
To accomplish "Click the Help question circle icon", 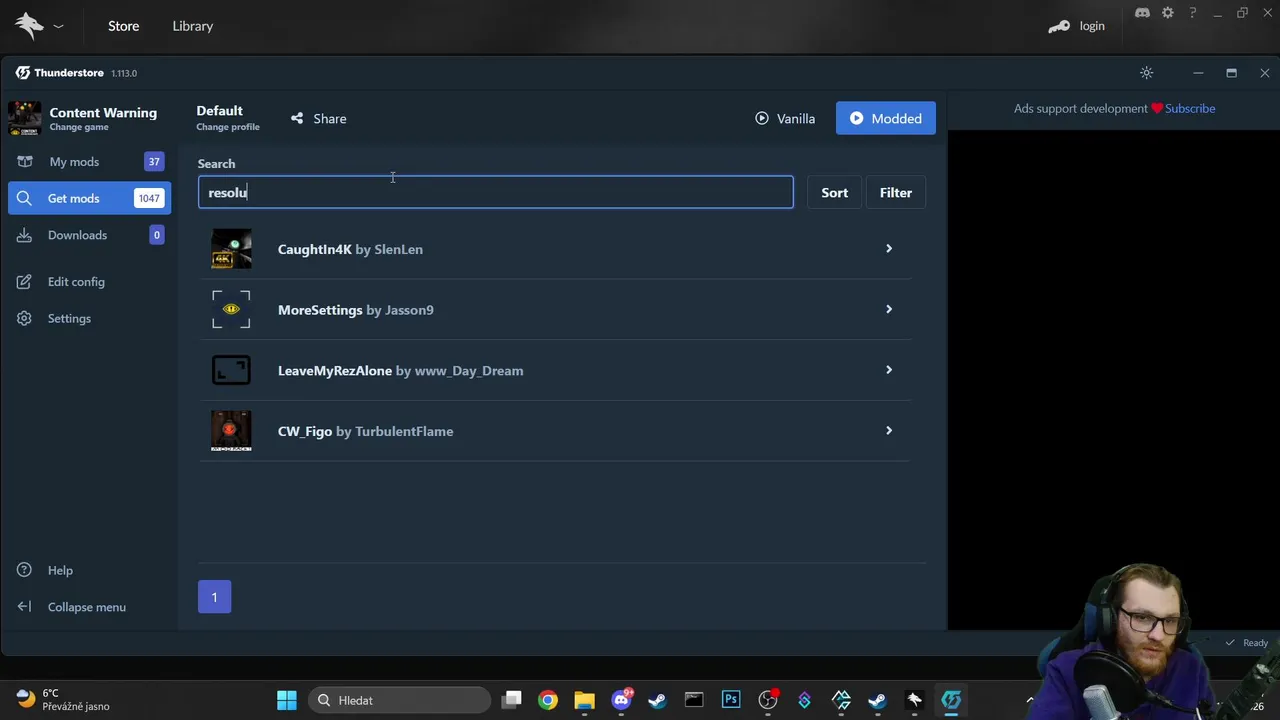I will point(24,570).
